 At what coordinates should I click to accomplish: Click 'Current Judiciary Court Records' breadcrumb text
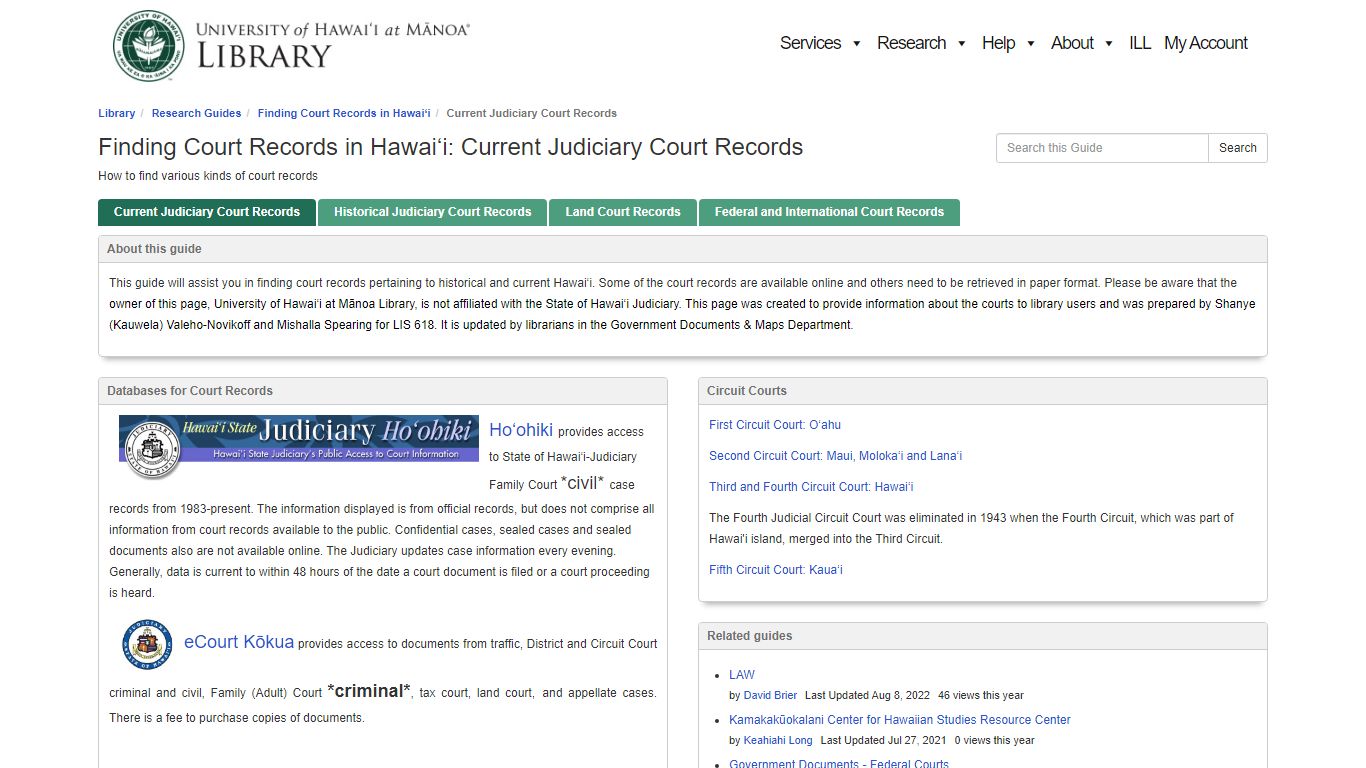pyautogui.click(x=532, y=113)
